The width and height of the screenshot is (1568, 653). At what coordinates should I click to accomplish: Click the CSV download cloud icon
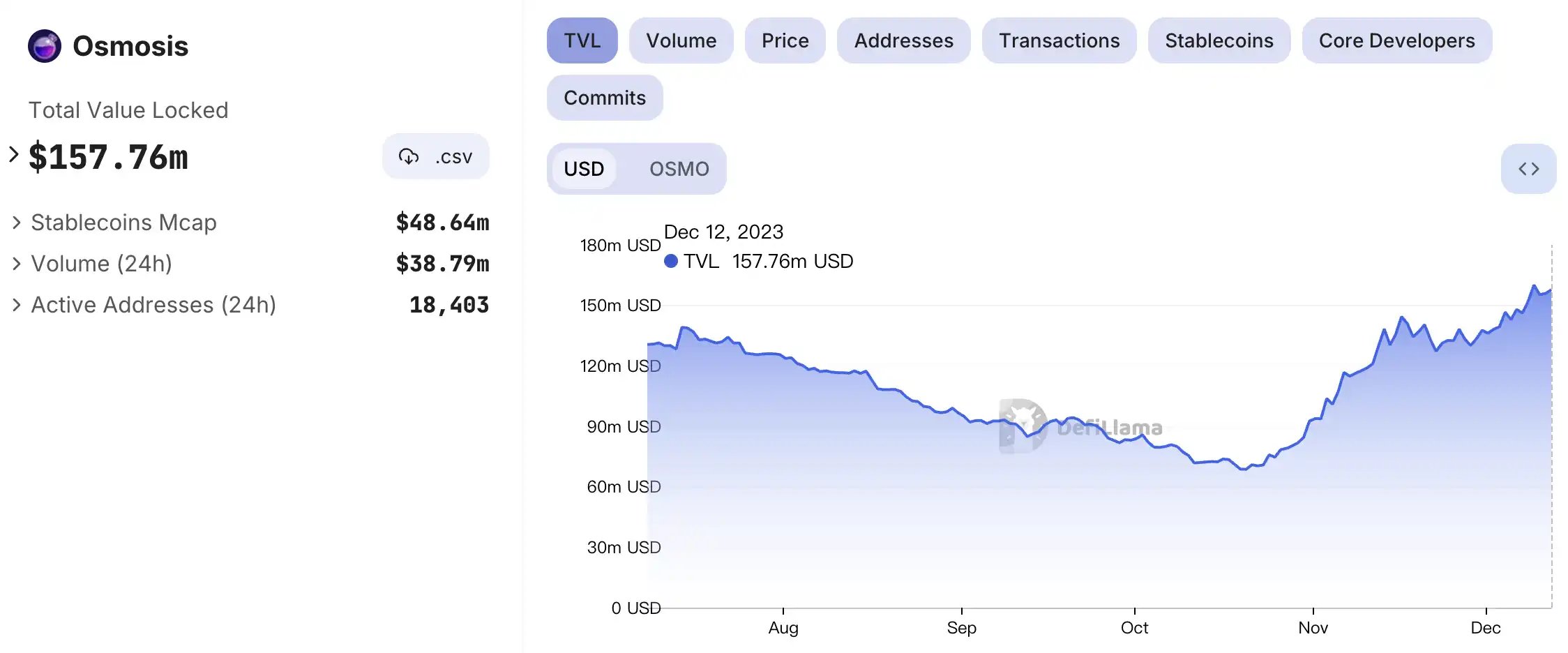tap(409, 156)
